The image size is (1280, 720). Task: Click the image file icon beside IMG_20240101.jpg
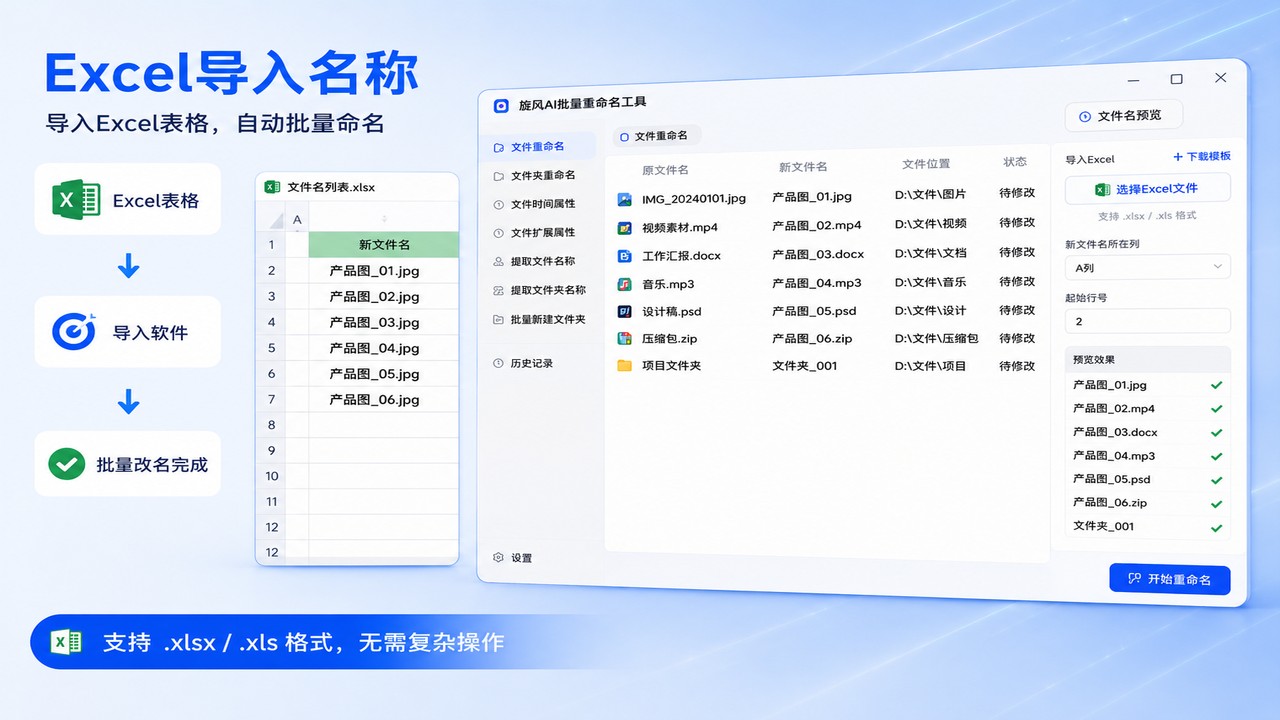click(624, 199)
